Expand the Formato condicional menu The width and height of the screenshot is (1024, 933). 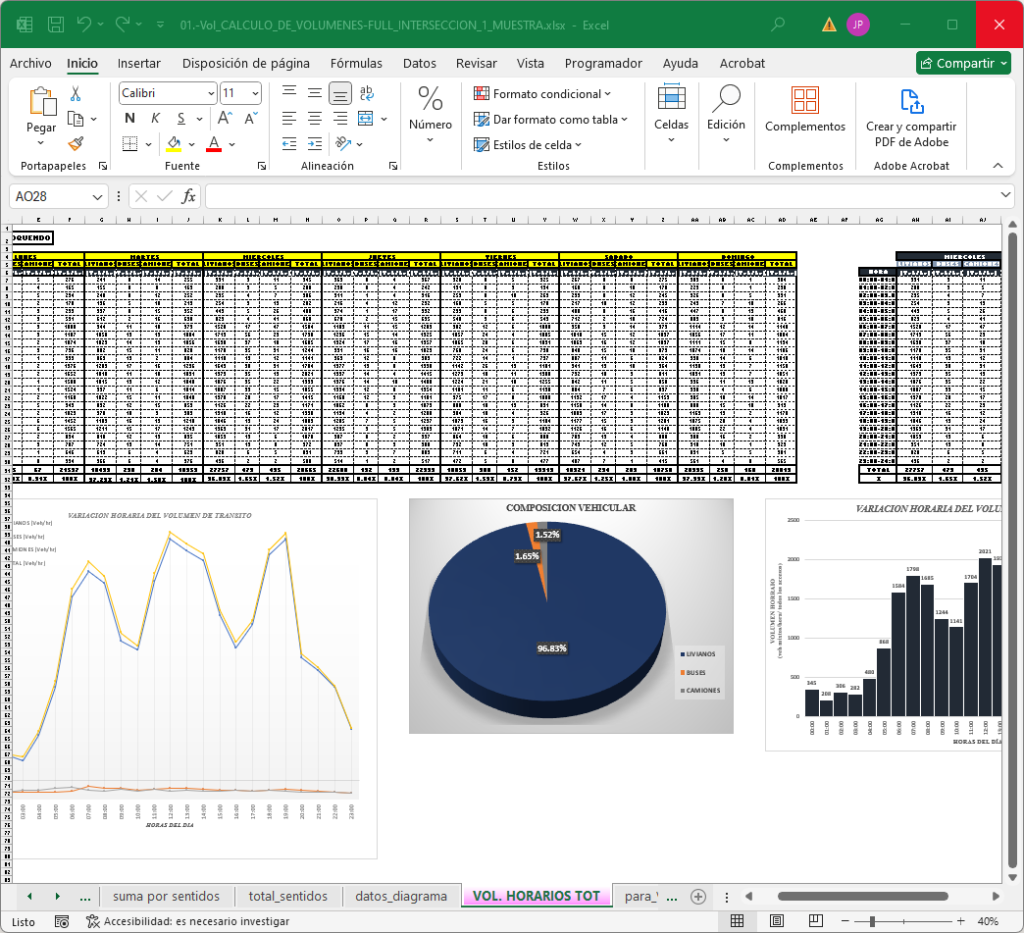[x=545, y=94]
